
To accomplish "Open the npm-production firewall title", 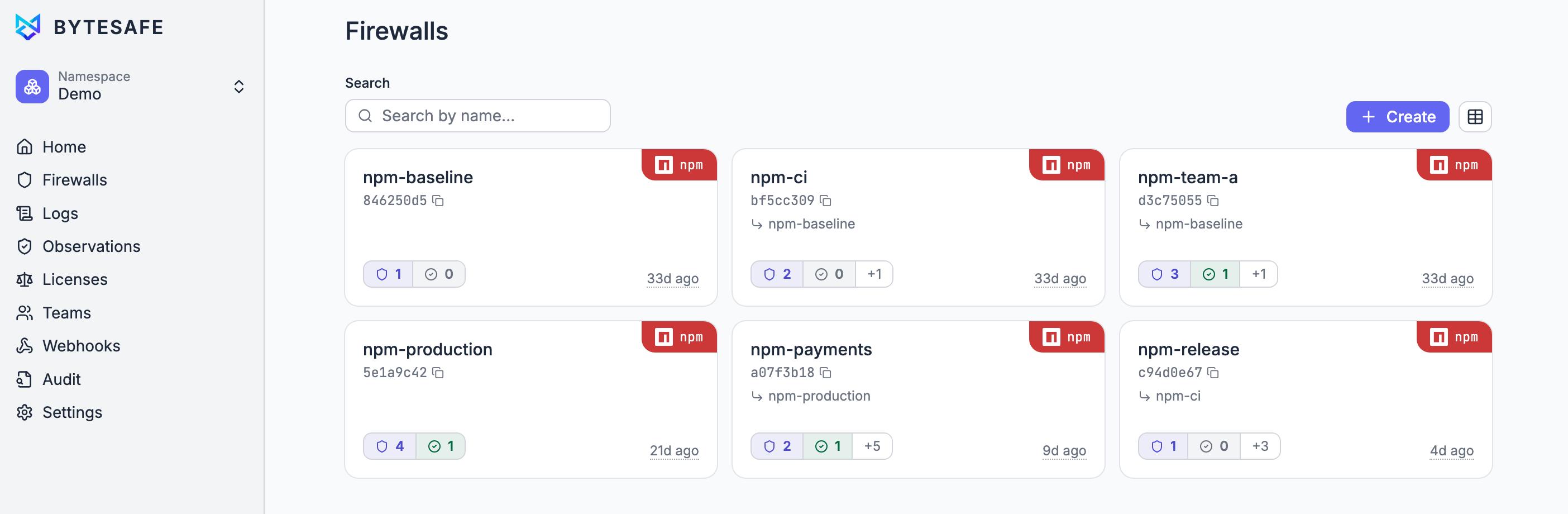I will (428, 350).
